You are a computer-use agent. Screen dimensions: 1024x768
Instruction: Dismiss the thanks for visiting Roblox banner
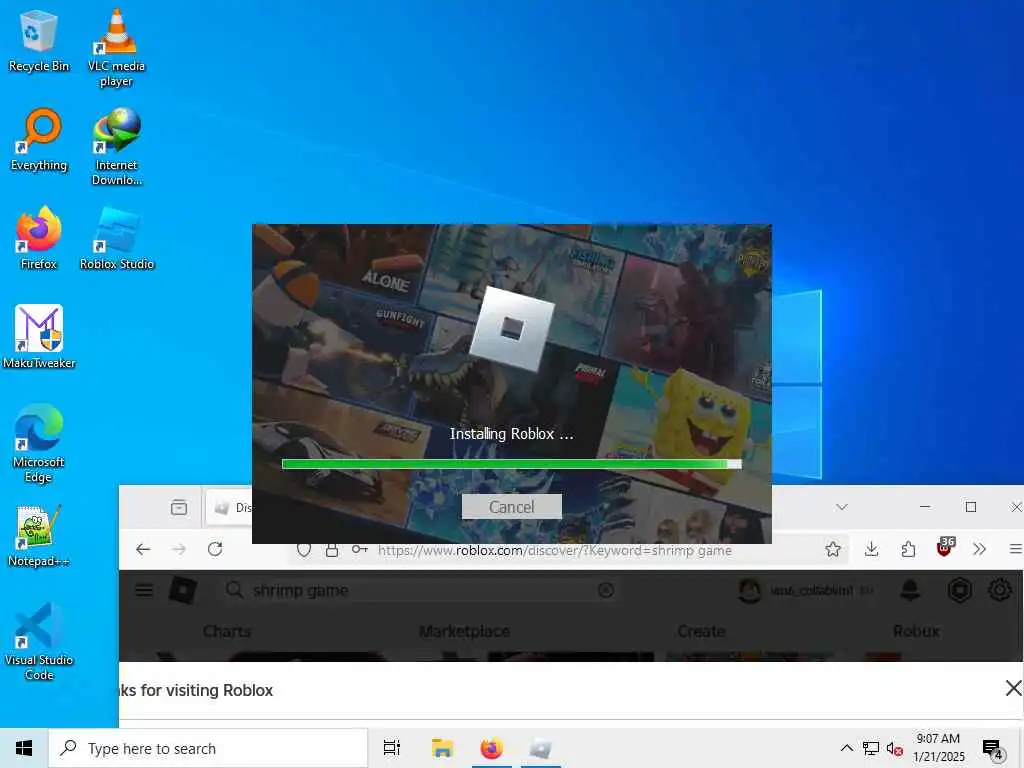[1014, 688]
